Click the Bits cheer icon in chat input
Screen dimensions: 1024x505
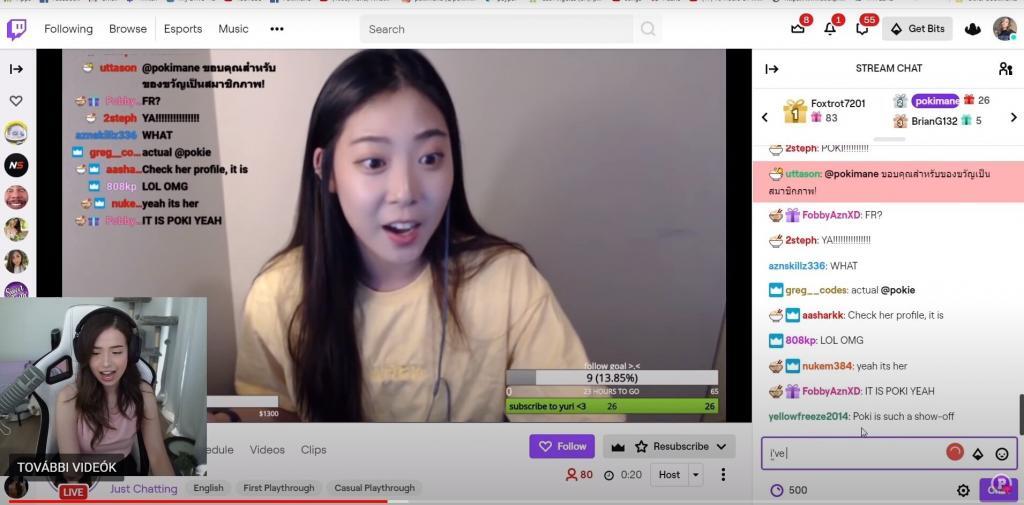978,454
